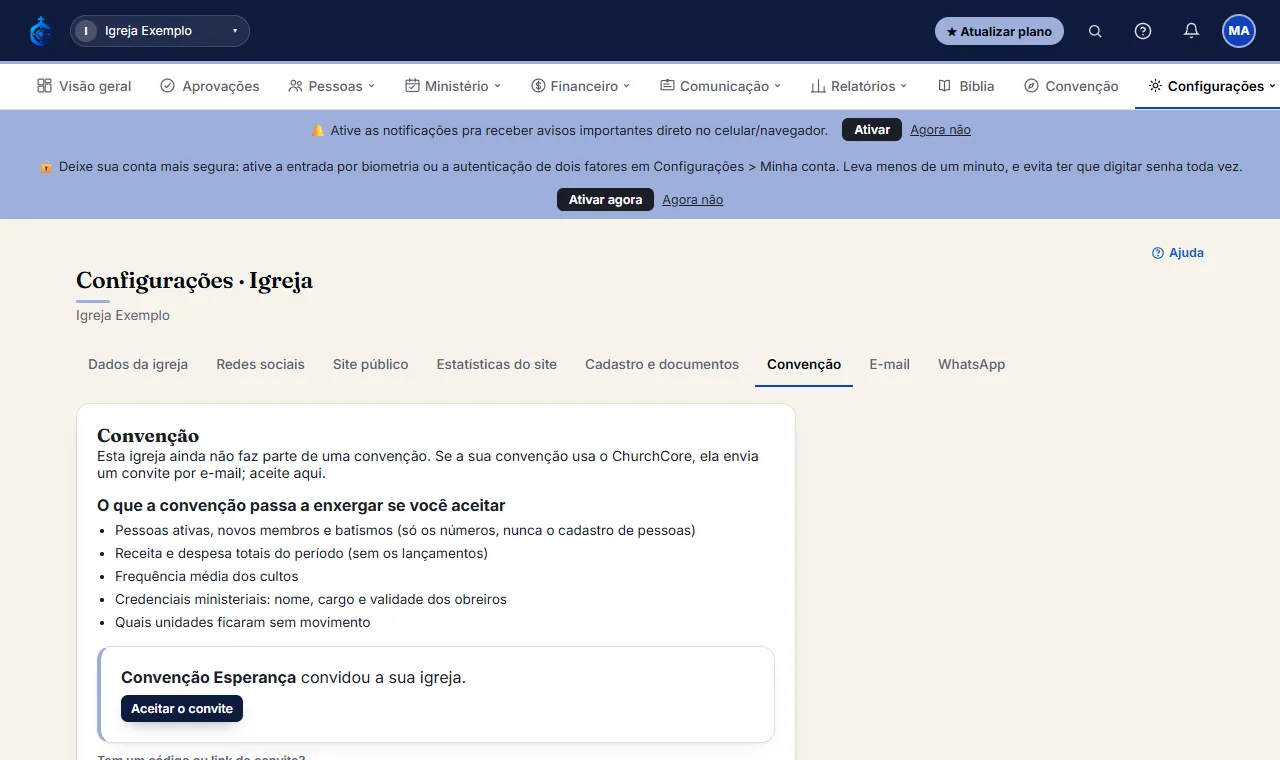Open the notifications bell icon
Image resolution: width=1280 pixels, height=760 pixels.
(1191, 31)
